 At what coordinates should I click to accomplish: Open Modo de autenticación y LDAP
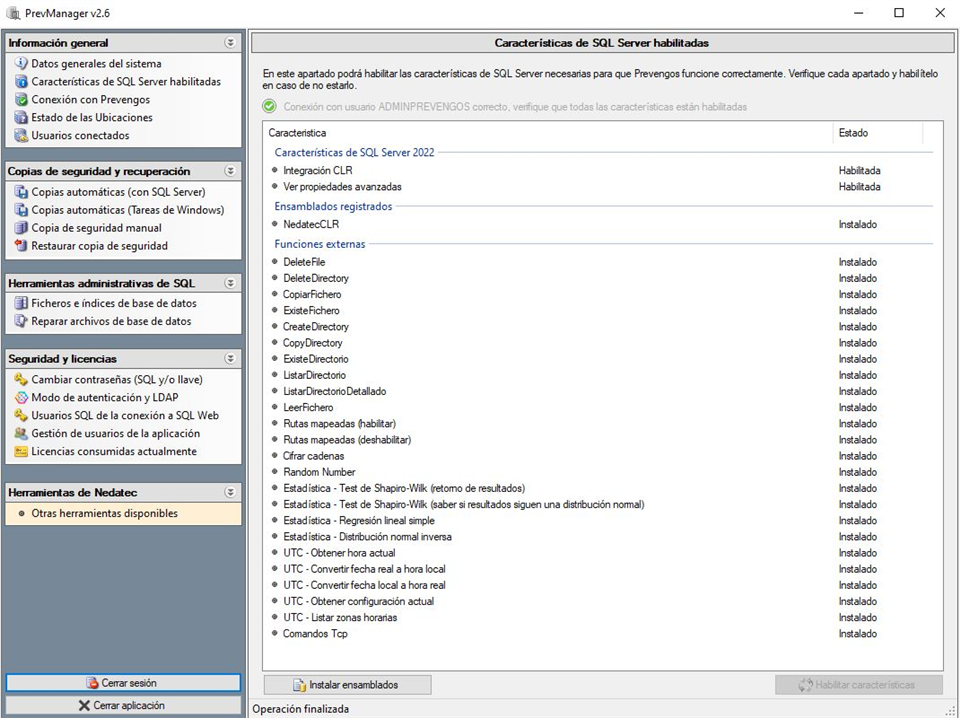pyautogui.click(x=104, y=398)
